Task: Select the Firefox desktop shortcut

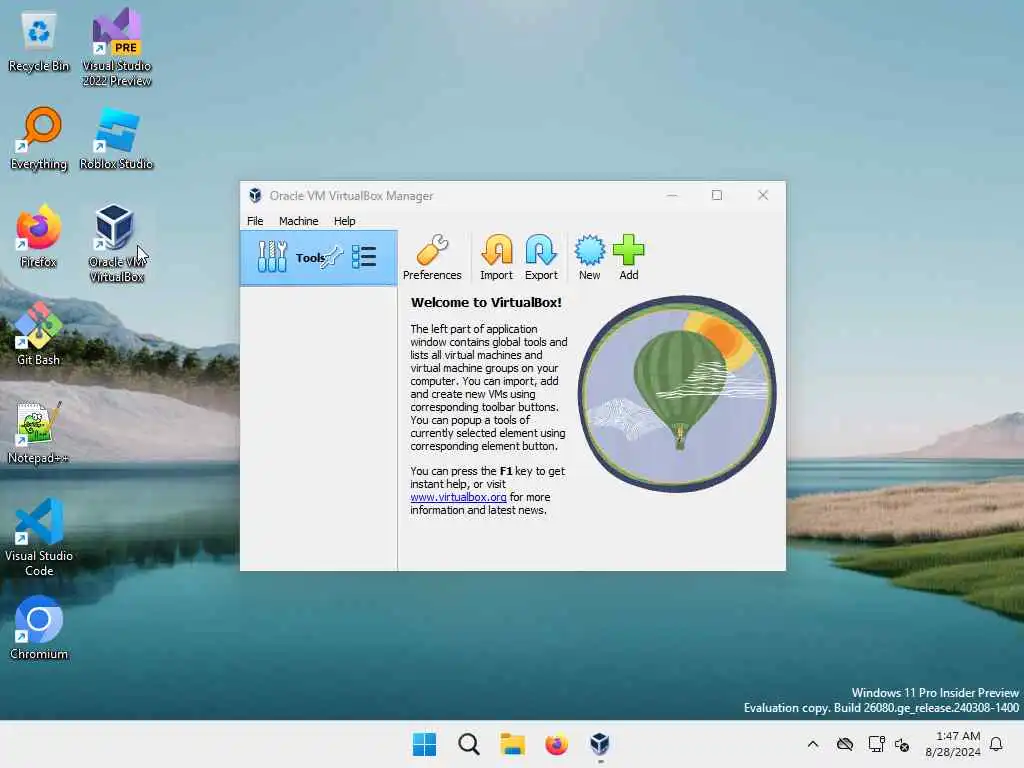Action: pyautogui.click(x=39, y=236)
